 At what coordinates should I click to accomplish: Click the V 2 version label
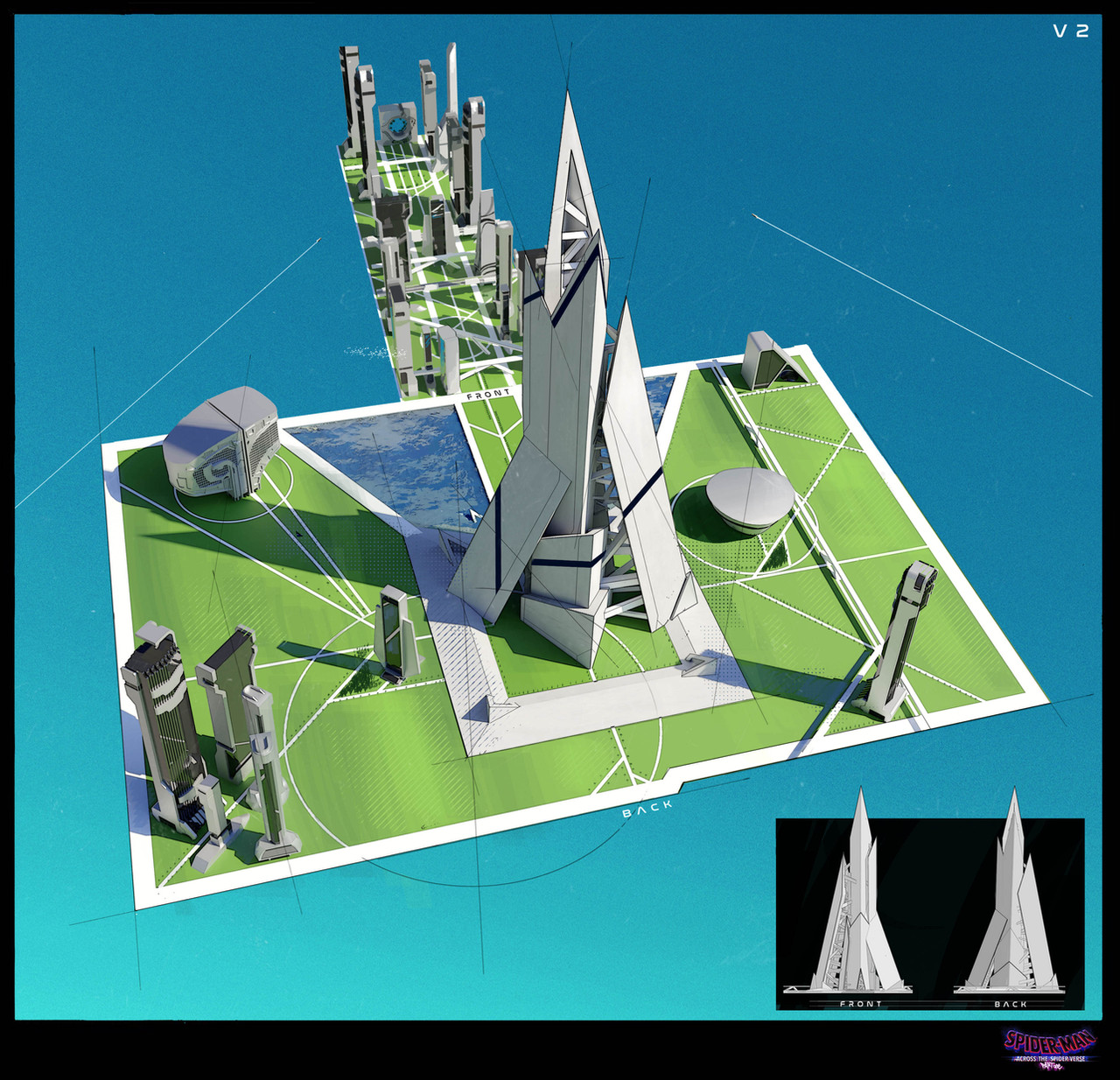[x=1070, y=32]
